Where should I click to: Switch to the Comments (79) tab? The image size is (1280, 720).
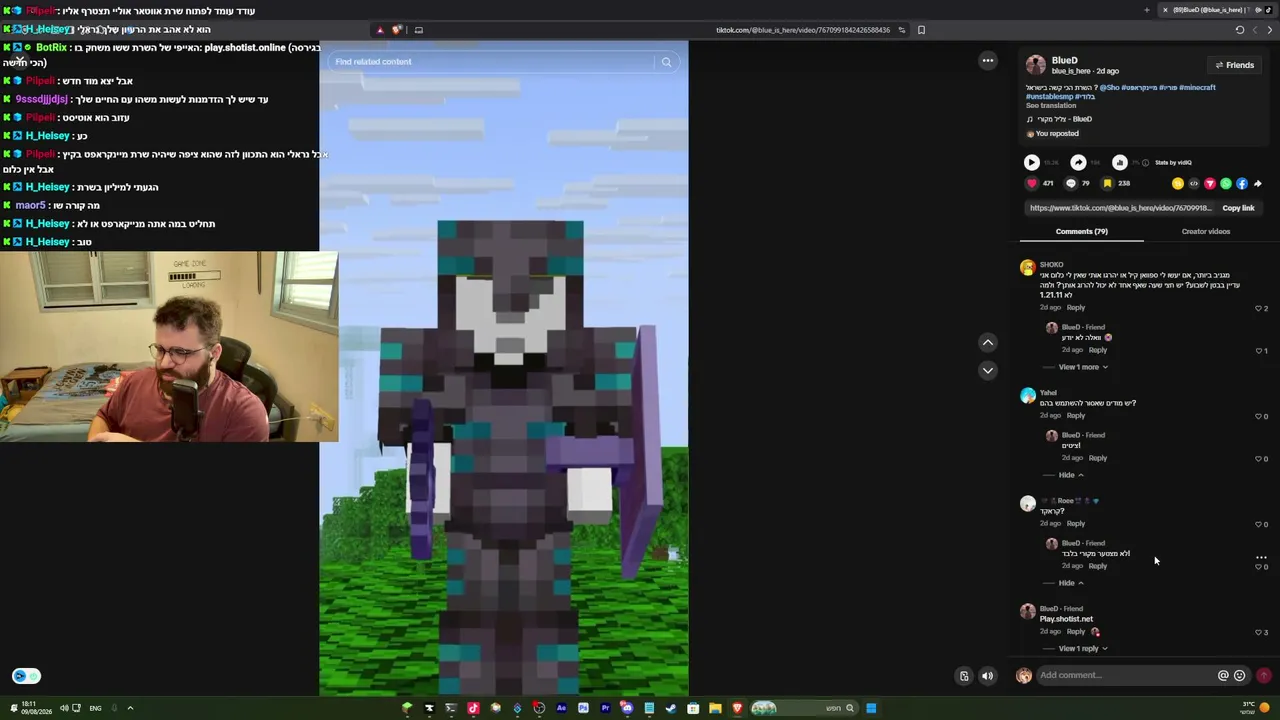coord(1081,231)
